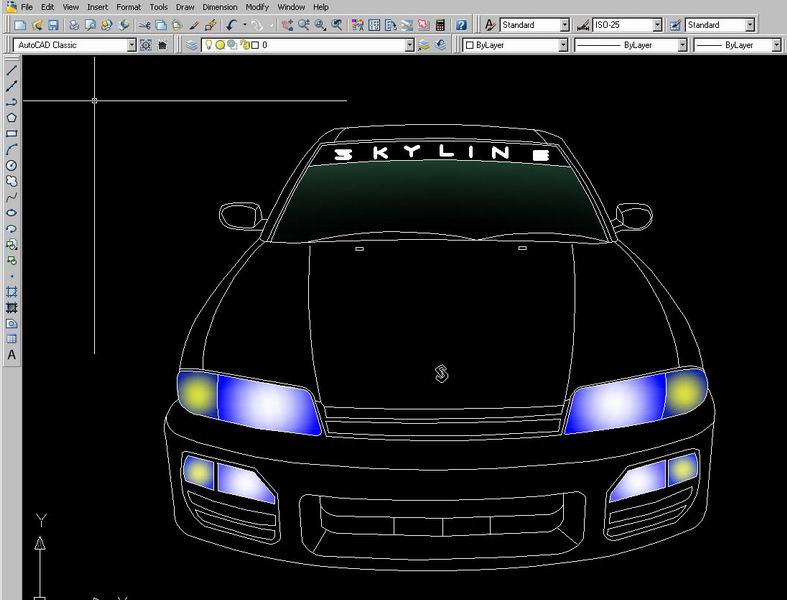
Task: Toggle layer 0 lock icon
Action: click(244, 45)
